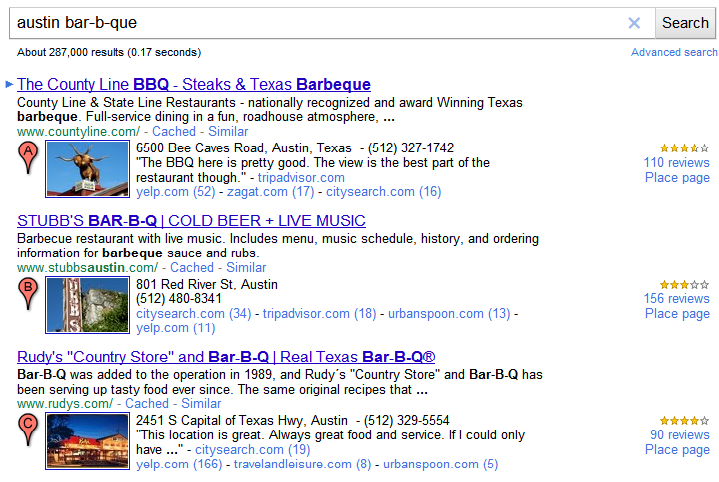Click the www.rudys.com/ URL text
The width and height of the screenshot is (719, 482).
(x=65, y=404)
